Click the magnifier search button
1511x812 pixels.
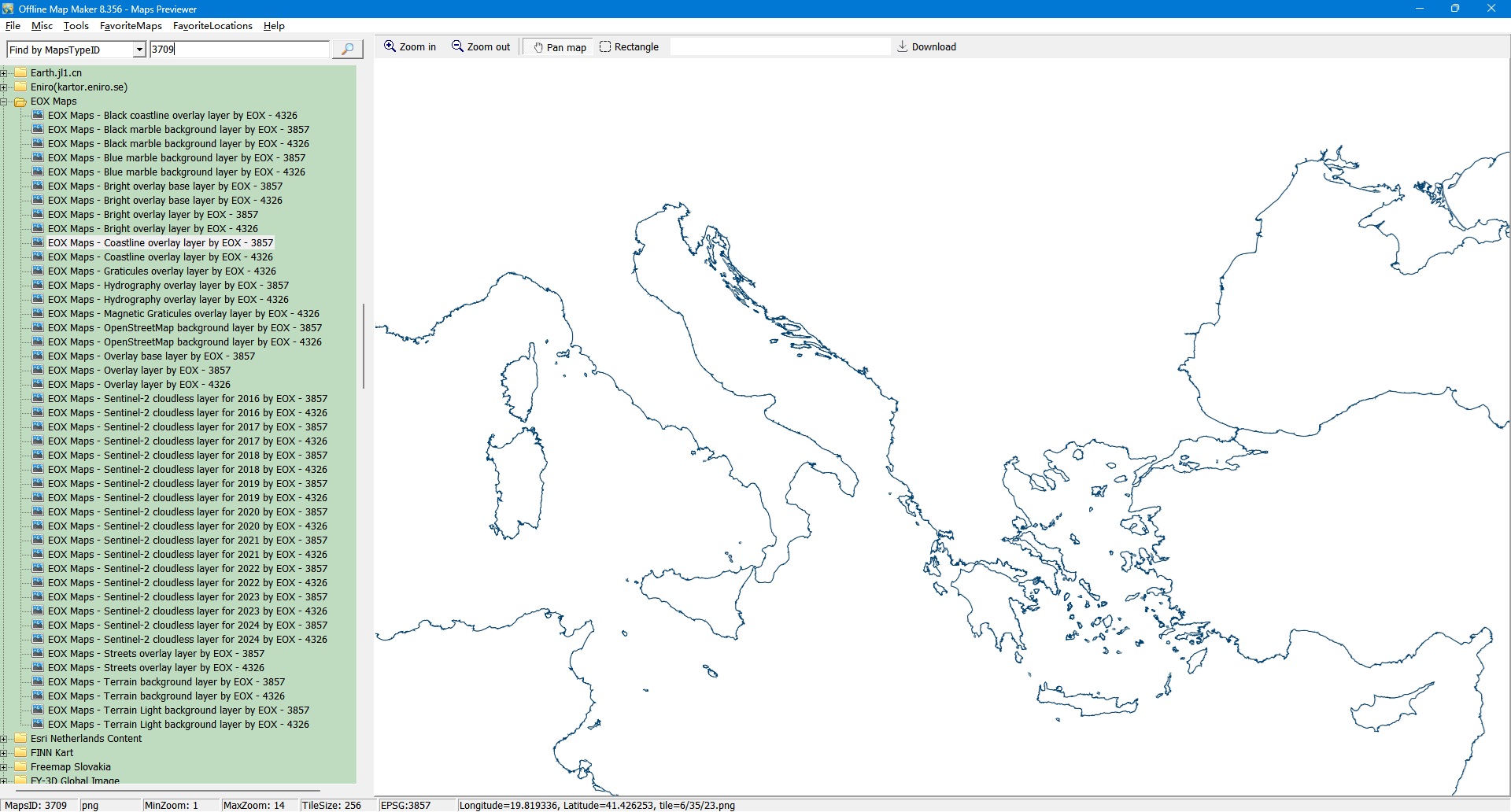(x=347, y=50)
